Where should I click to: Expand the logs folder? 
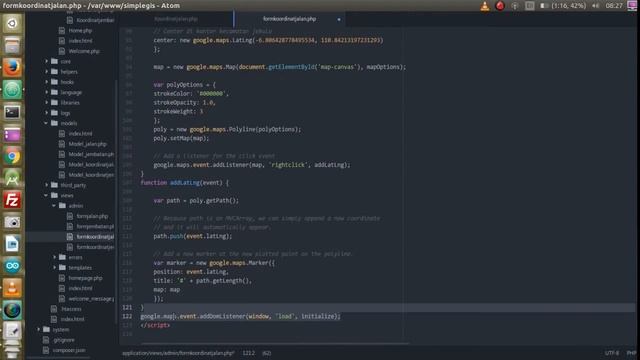(65, 113)
